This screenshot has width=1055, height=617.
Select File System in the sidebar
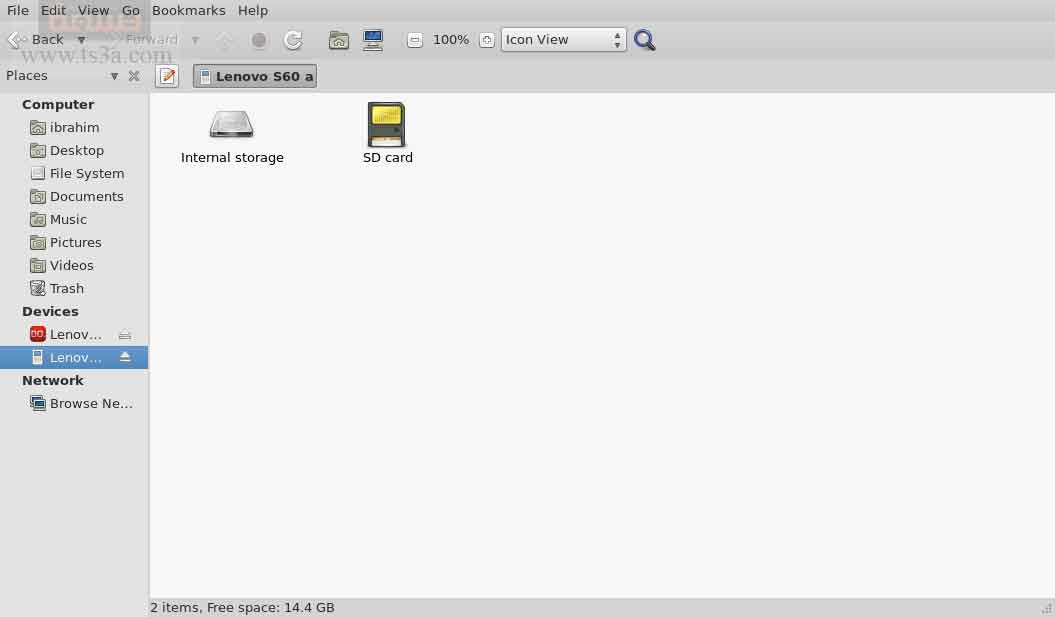tap(74, 174)
